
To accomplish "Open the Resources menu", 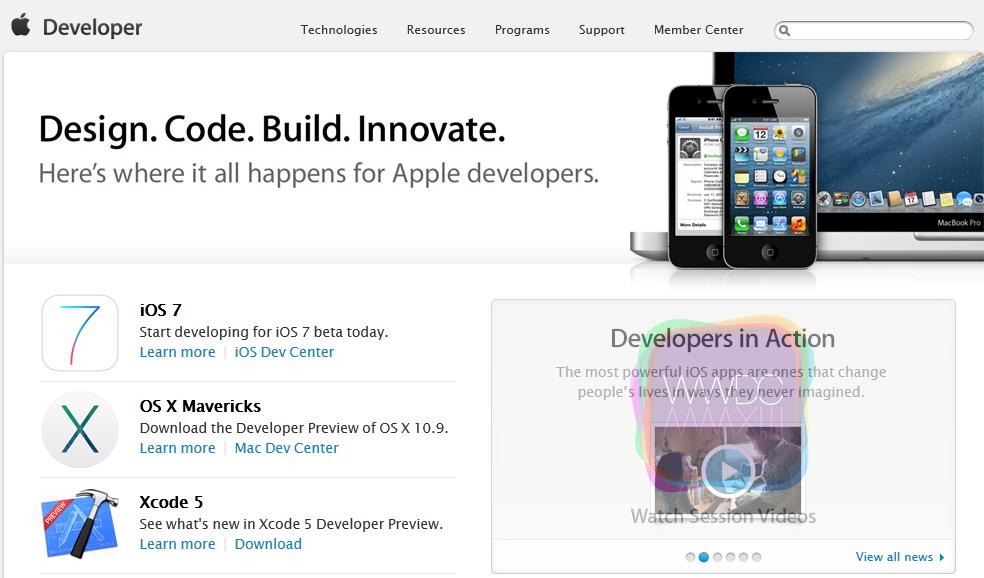I will pyautogui.click(x=436, y=30).
